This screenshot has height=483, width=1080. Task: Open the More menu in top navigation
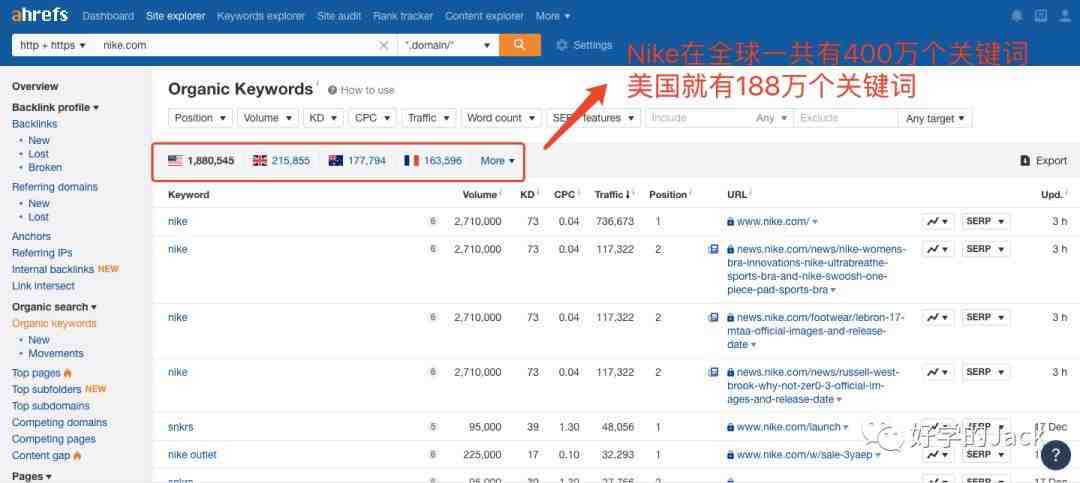point(553,15)
